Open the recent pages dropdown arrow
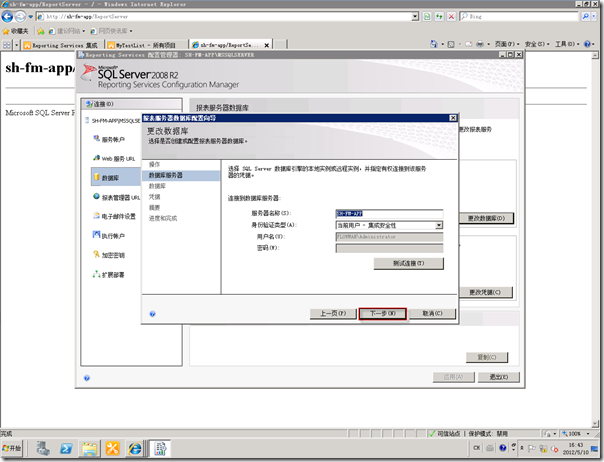 point(30,17)
